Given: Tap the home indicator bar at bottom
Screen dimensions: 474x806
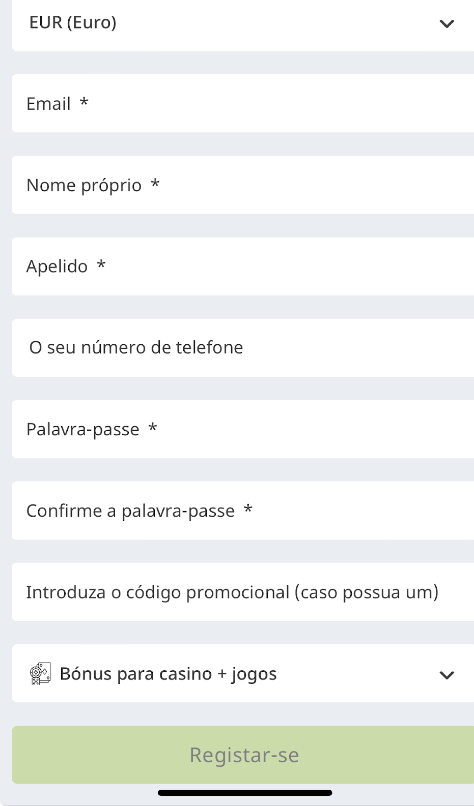Looking at the screenshot, I should click(x=245, y=793).
